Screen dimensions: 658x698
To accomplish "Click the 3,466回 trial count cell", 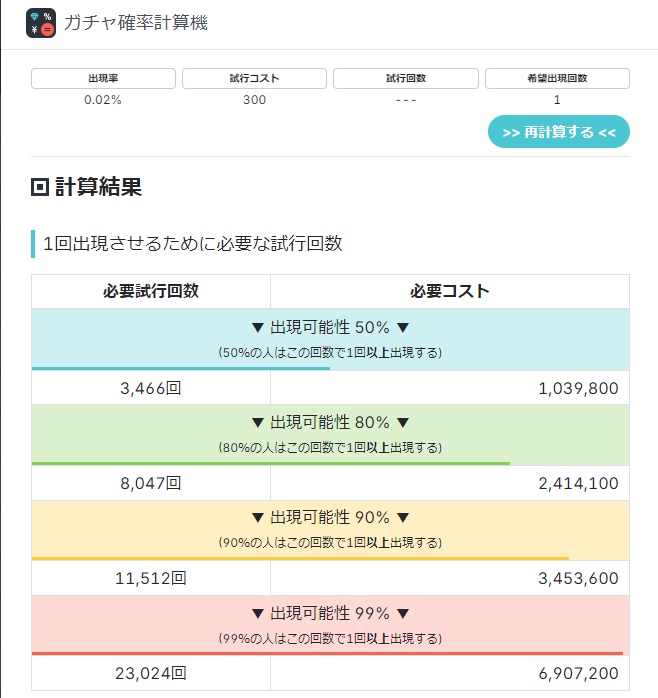I will click(151, 388).
